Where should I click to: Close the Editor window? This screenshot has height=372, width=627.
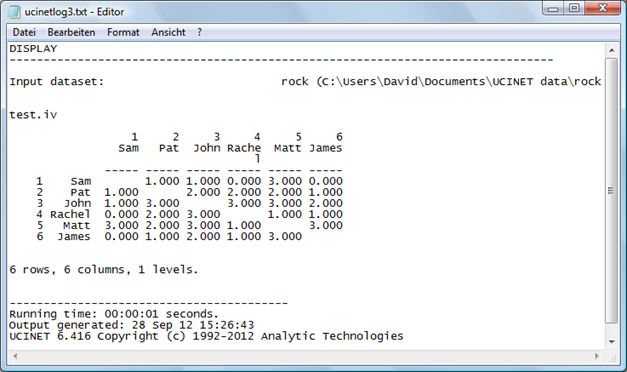pyautogui.click(x=603, y=8)
